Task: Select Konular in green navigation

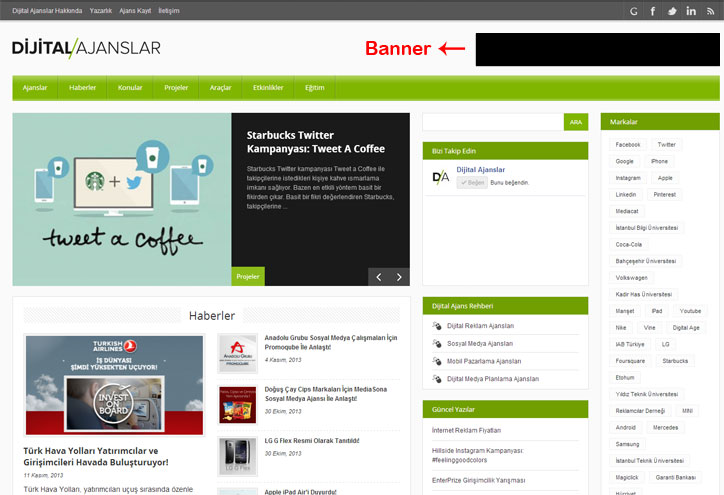Action: [x=130, y=88]
